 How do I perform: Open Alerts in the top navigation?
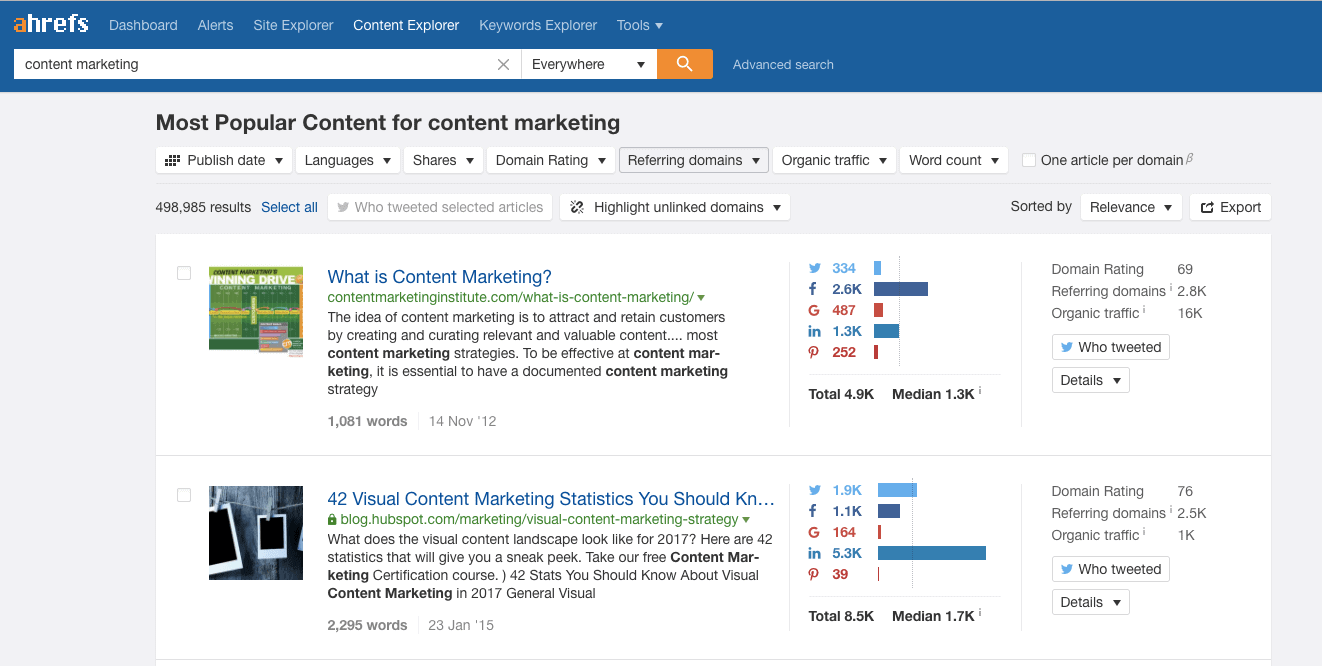pyautogui.click(x=215, y=25)
